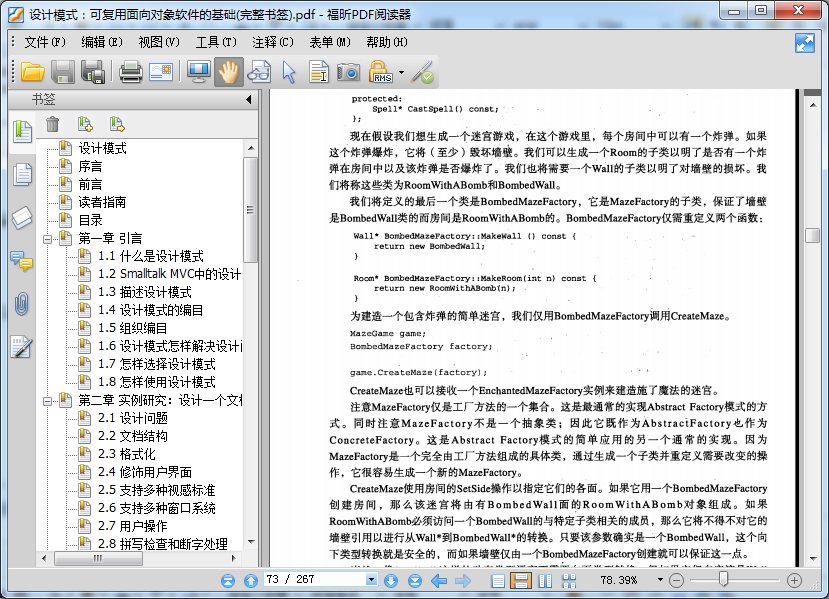
Task: Activate the select text tool
Action: point(319,72)
